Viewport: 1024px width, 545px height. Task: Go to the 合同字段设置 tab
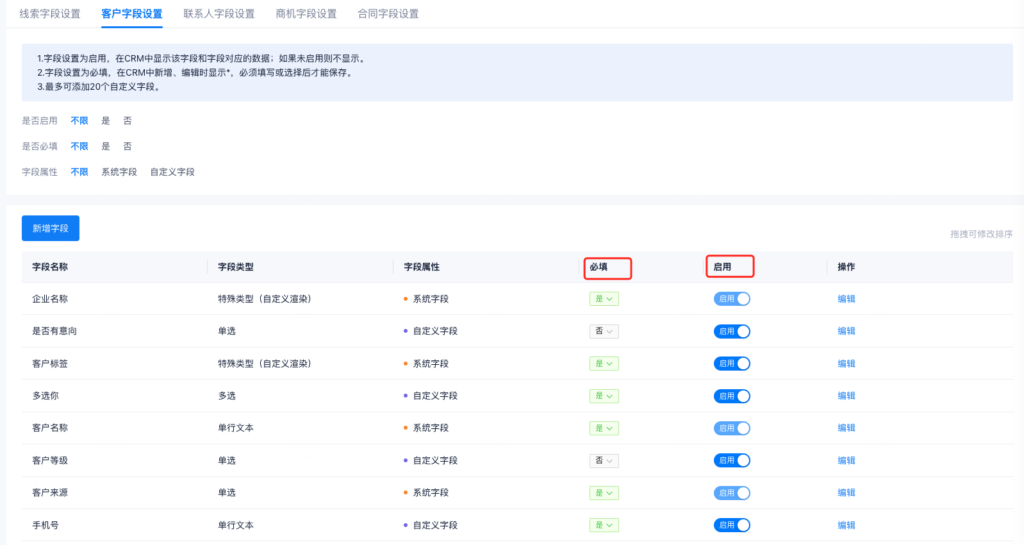tap(388, 14)
